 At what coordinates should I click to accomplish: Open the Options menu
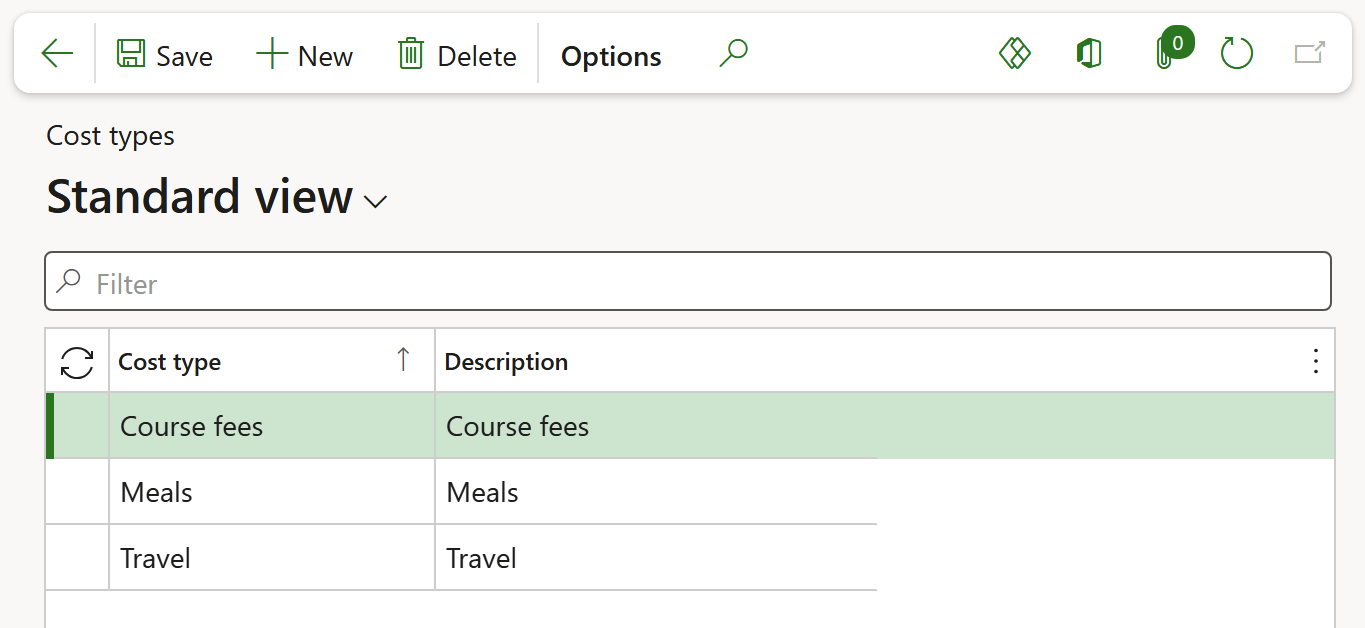611,56
